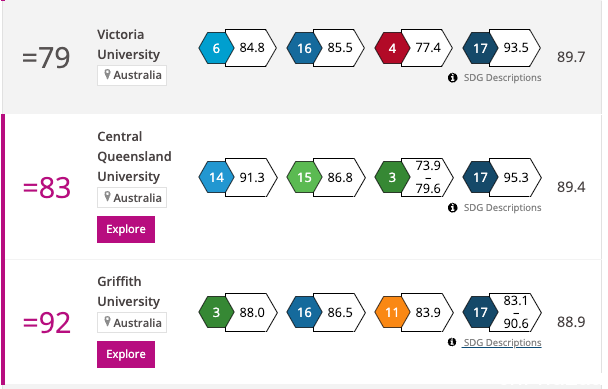Open SDG Descriptions in Central Queensland row
608x389 pixels.
click(503, 208)
